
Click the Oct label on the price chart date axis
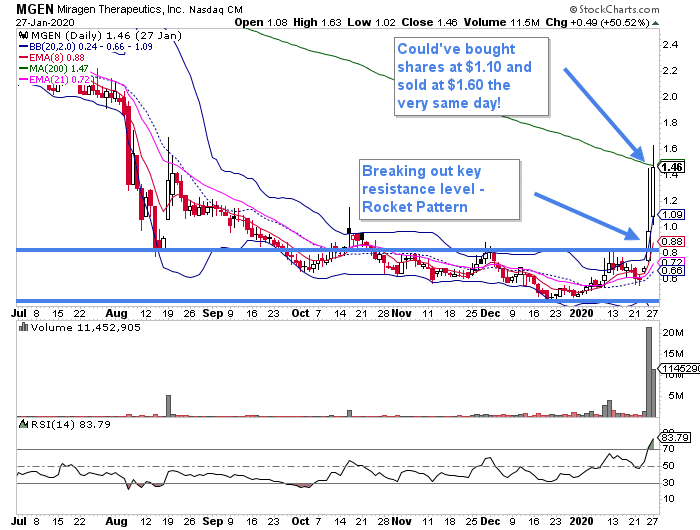click(x=300, y=313)
